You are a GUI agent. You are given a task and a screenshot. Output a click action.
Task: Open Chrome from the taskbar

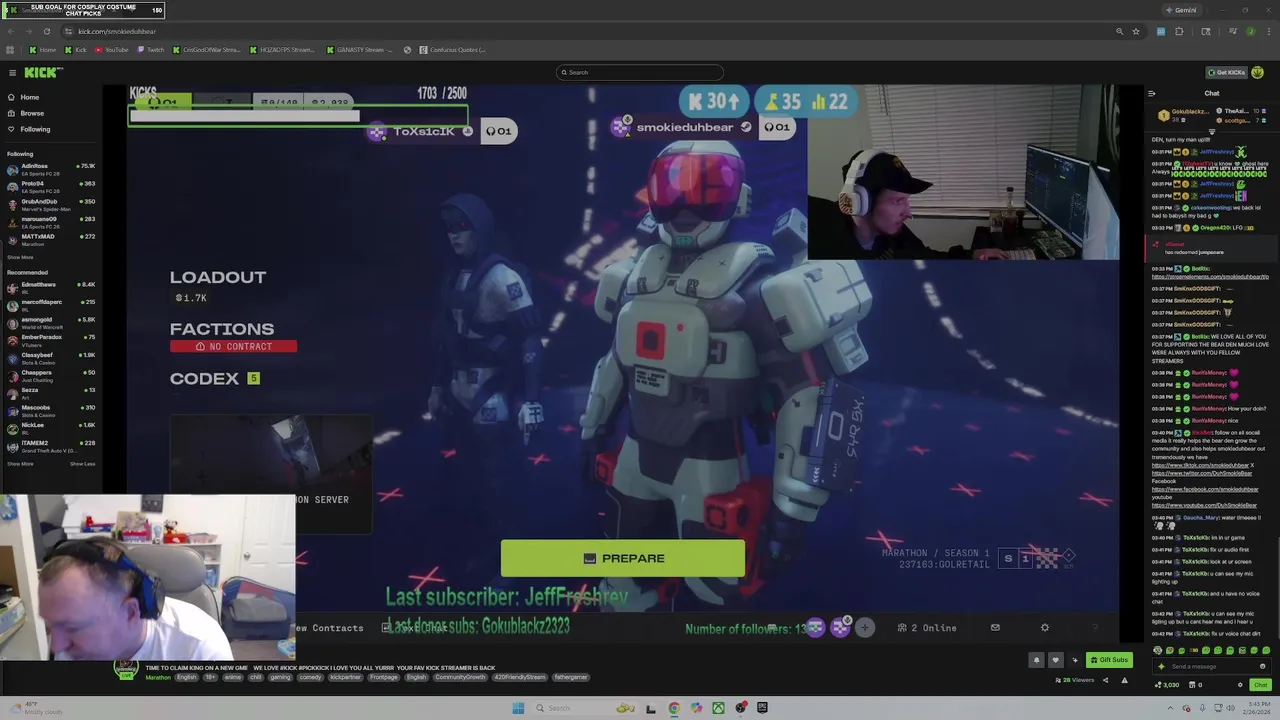coord(674,708)
